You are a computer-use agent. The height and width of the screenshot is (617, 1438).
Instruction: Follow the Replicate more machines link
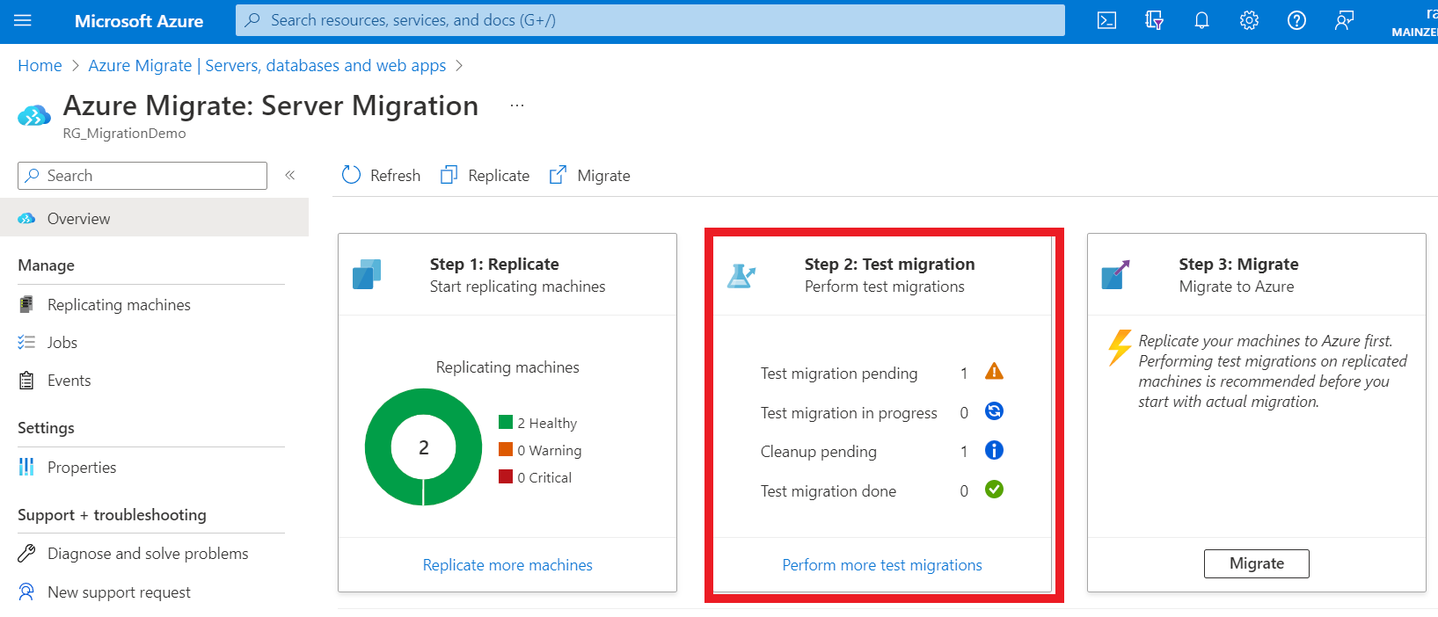point(507,565)
